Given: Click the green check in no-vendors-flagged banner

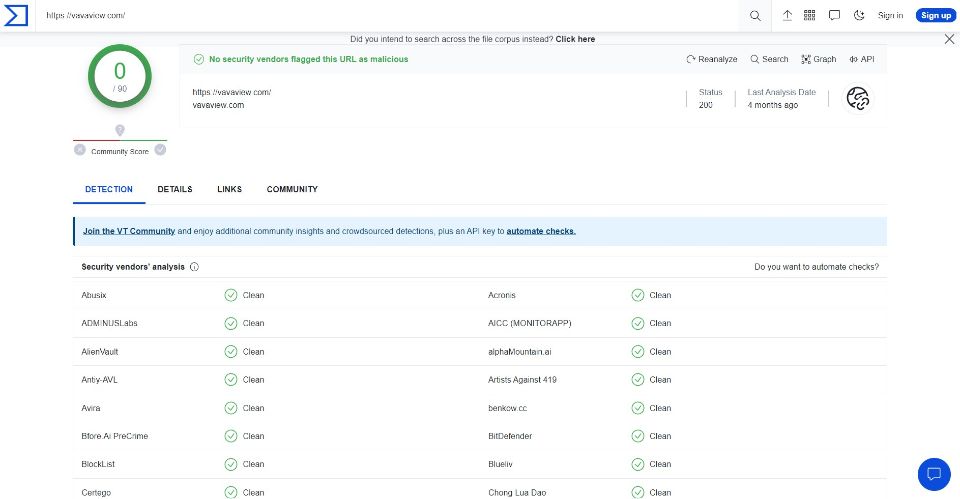Looking at the screenshot, I should click(x=198, y=59).
